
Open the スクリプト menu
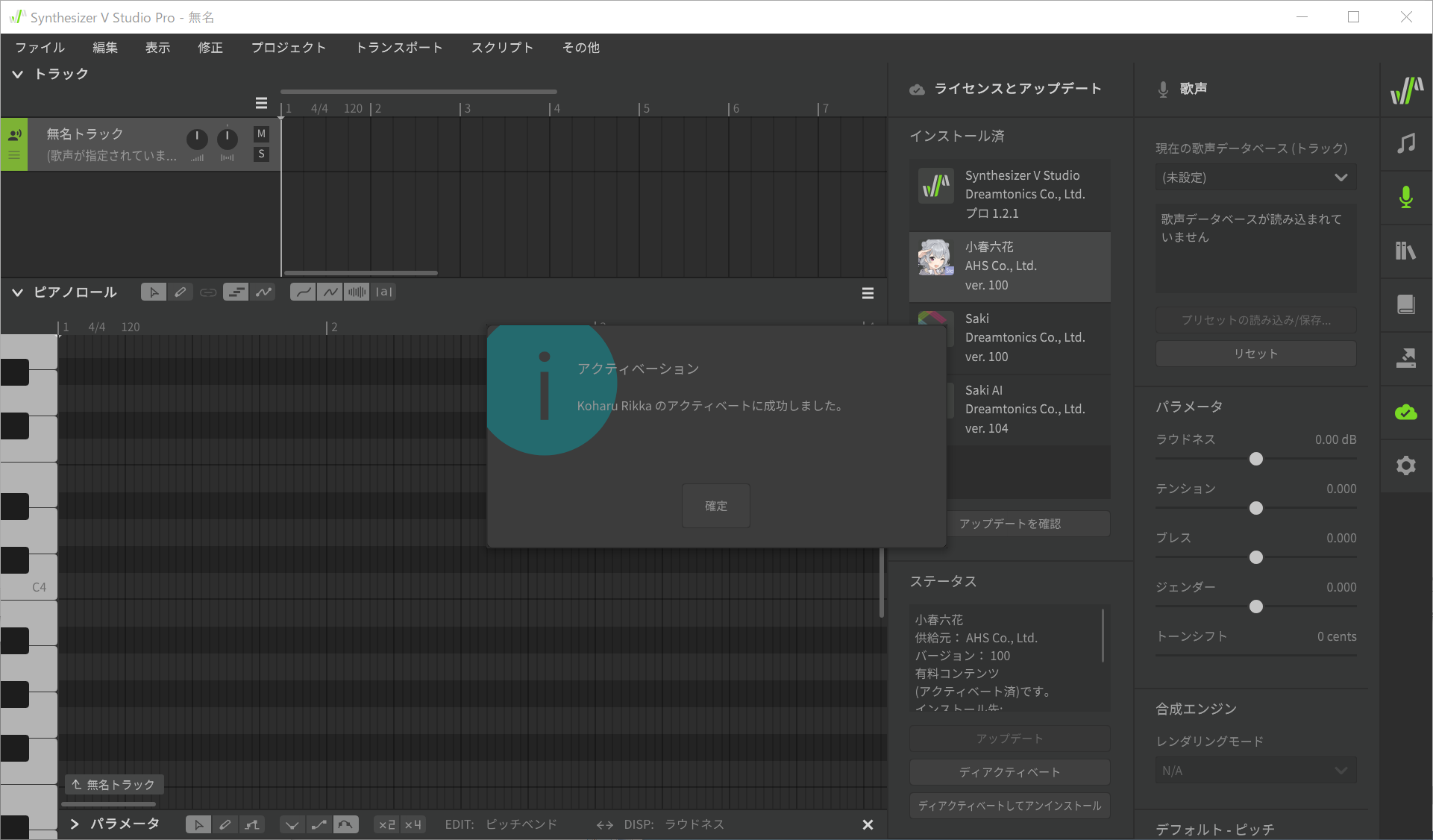502,48
